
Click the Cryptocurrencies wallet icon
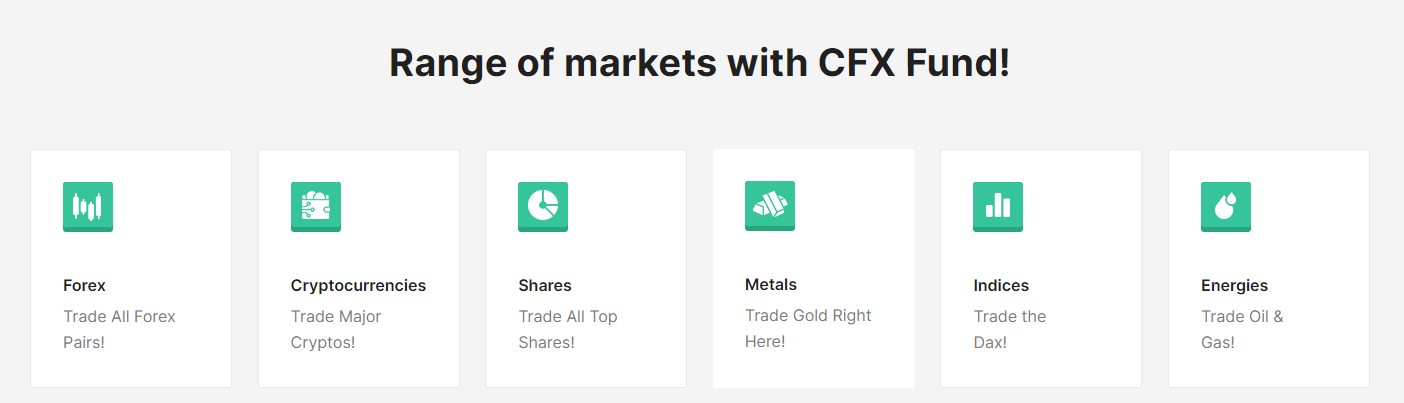tap(316, 207)
